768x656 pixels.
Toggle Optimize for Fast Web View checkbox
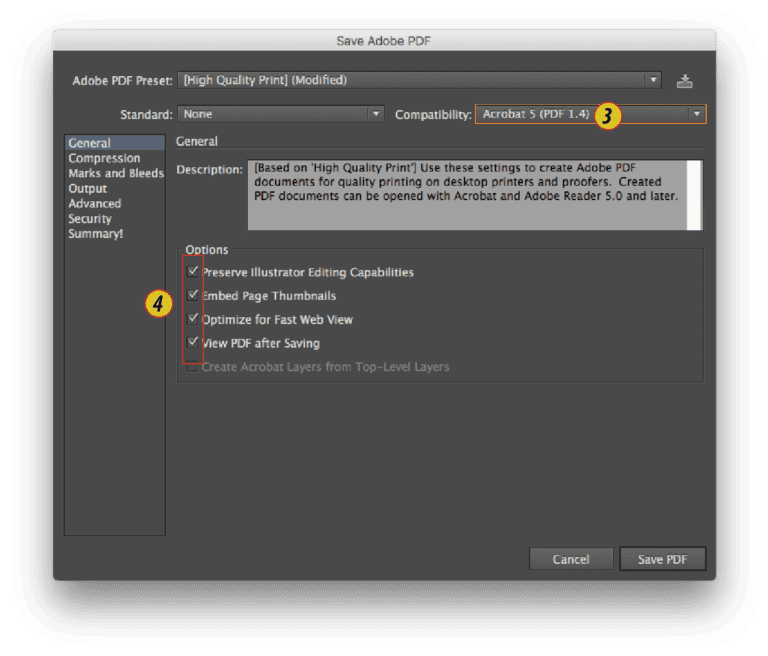tap(192, 319)
